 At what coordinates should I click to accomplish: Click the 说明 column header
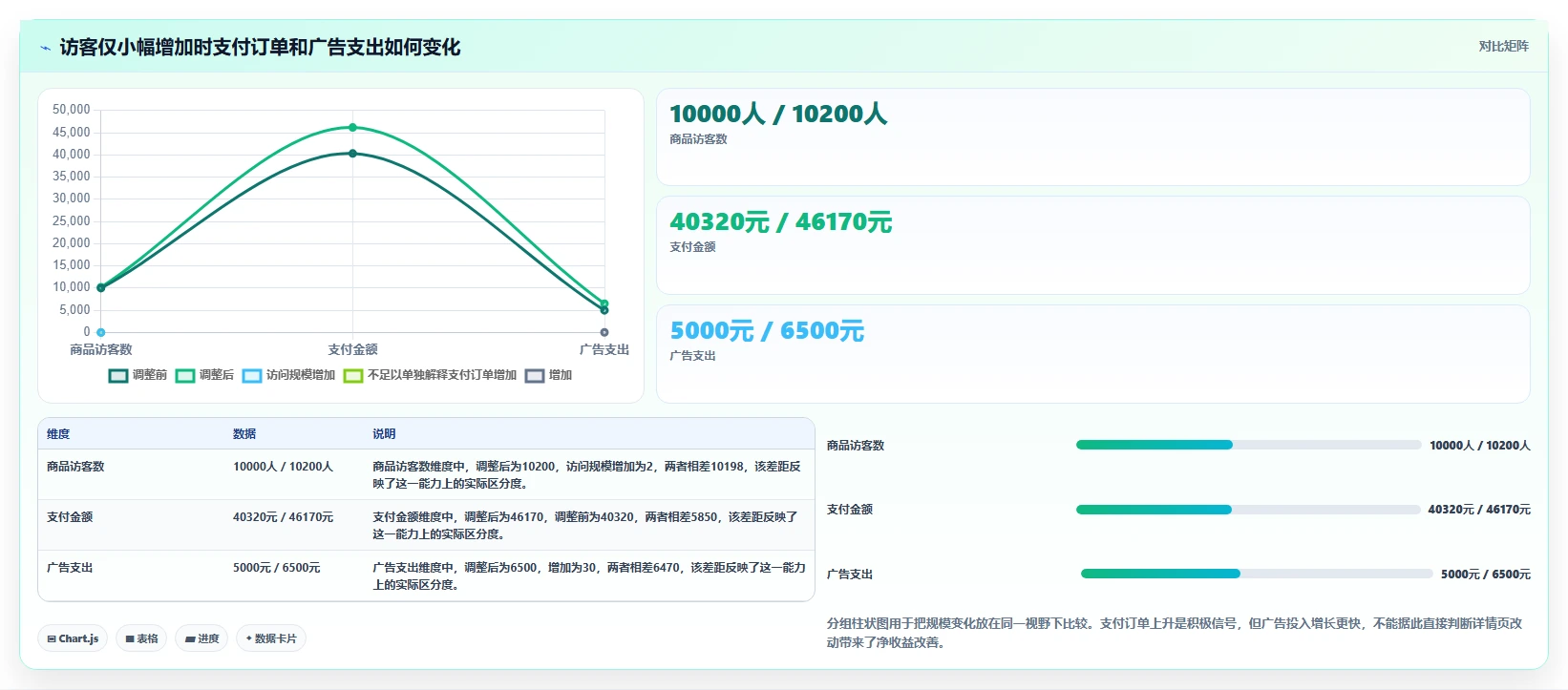(x=384, y=433)
